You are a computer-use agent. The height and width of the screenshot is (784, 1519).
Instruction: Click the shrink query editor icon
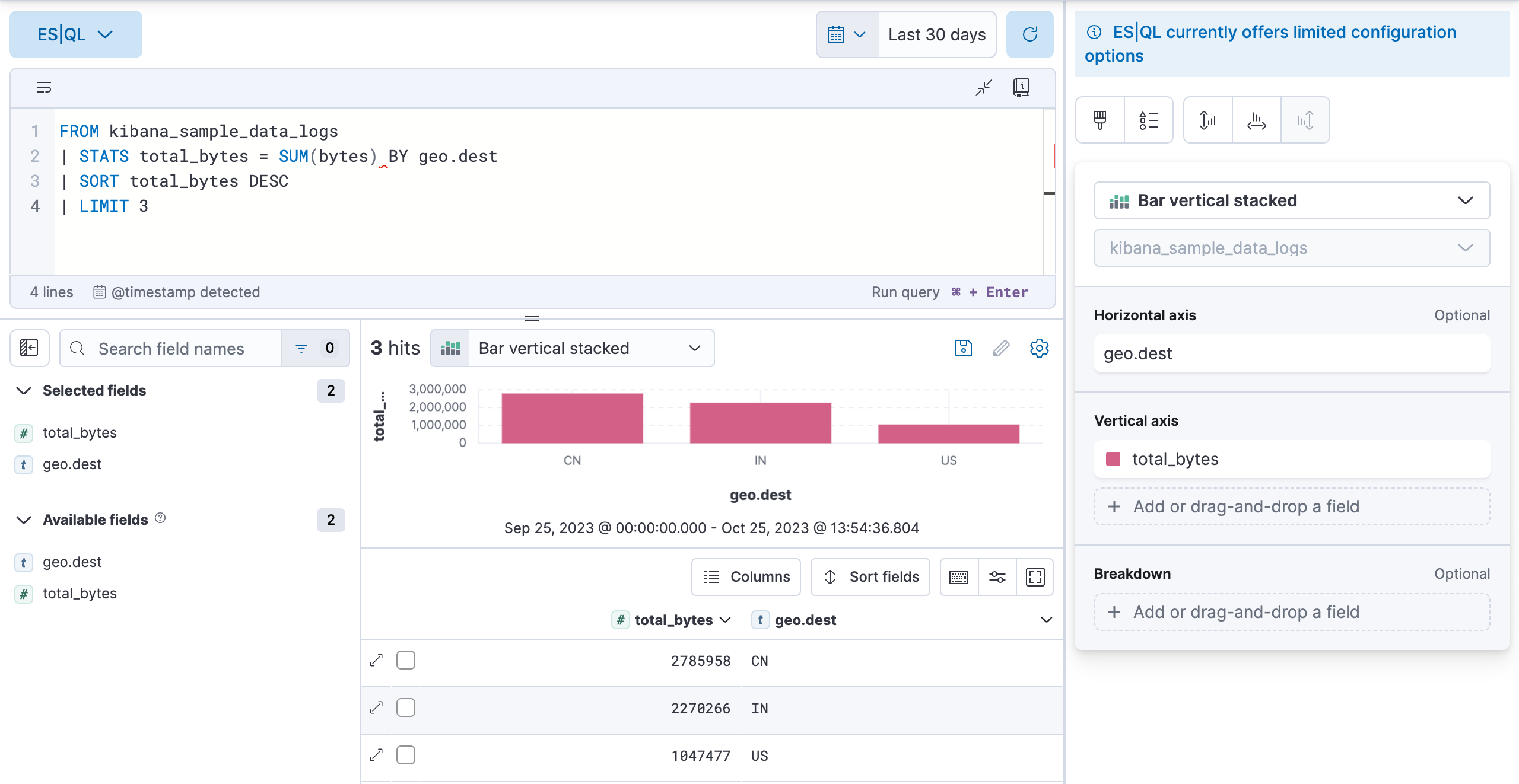coord(983,87)
